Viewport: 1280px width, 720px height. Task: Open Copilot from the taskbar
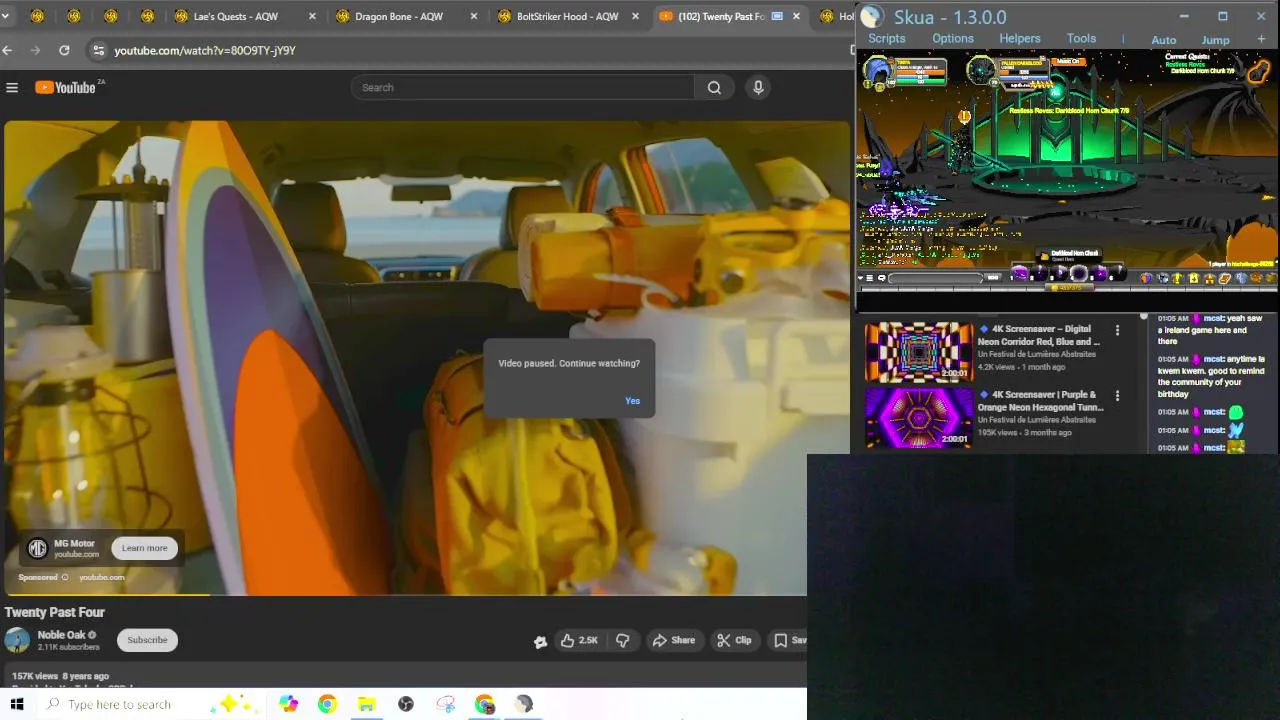[x=288, y=704]
